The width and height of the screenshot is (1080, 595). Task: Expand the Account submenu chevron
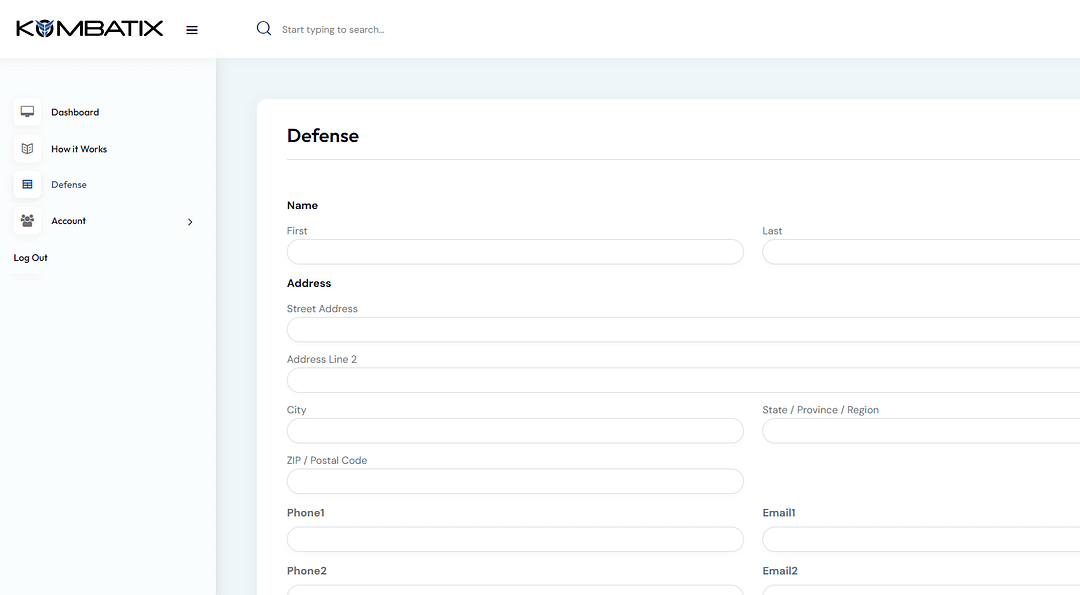(190, 221)
